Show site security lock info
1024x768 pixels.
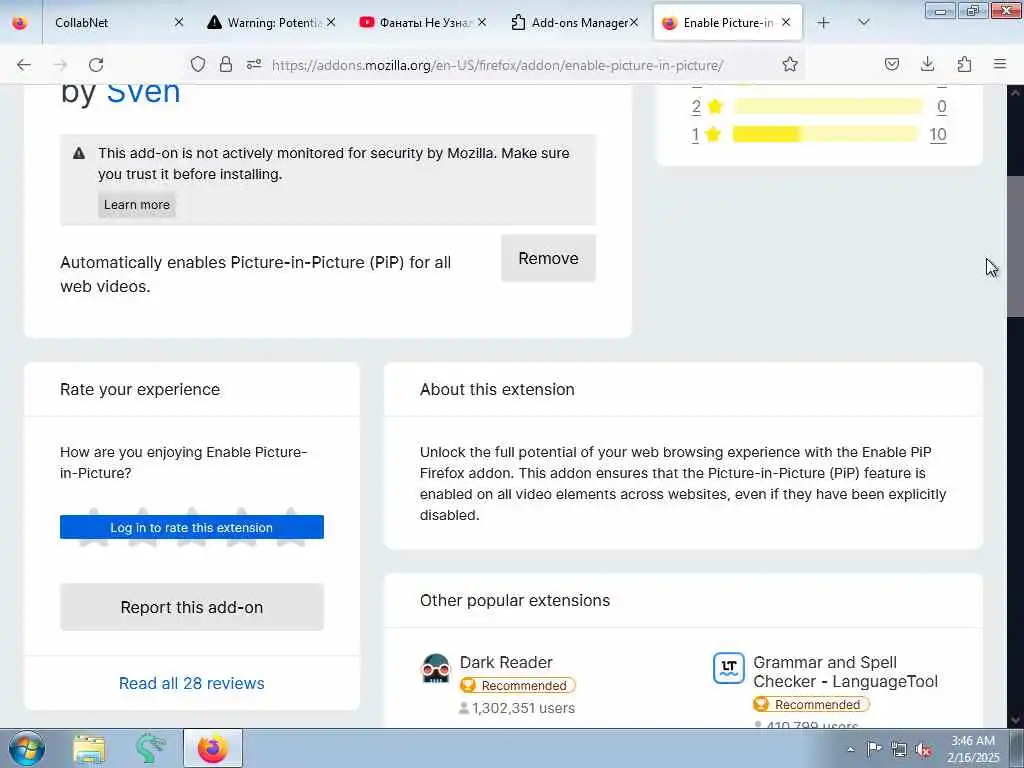tap(226, 64)
